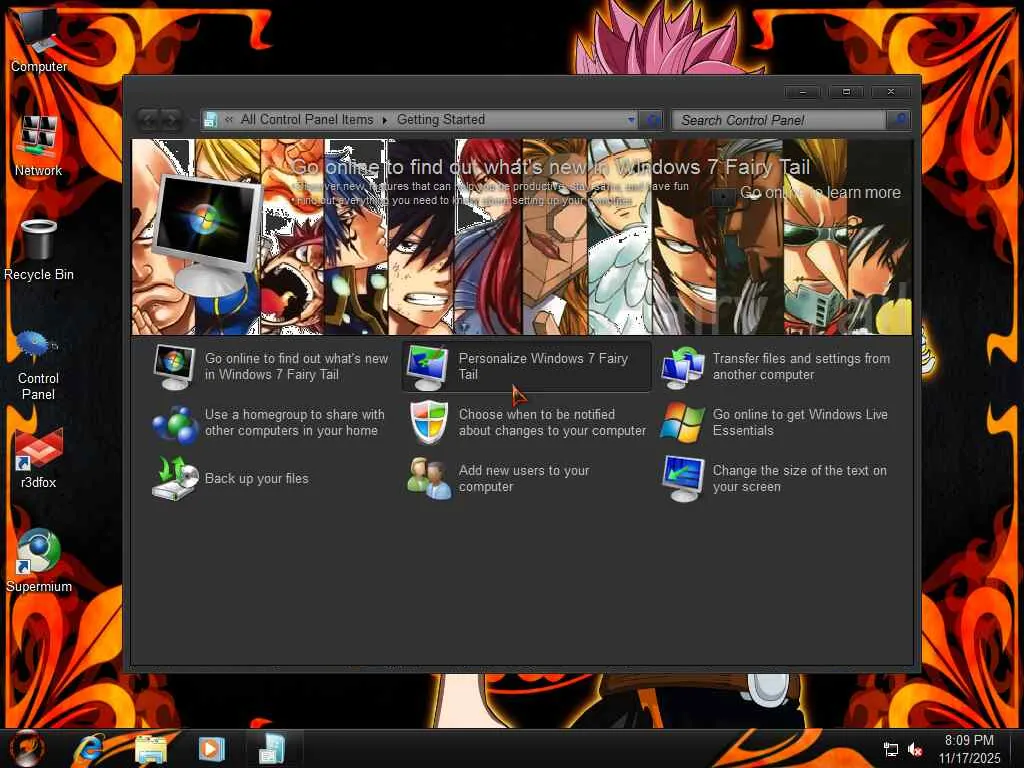Image resolution: width=1024 pixels, height=768 pixels.
Task: Click into the Search Control Panel field
Action: pyautogui.click(x=780, y=120)
